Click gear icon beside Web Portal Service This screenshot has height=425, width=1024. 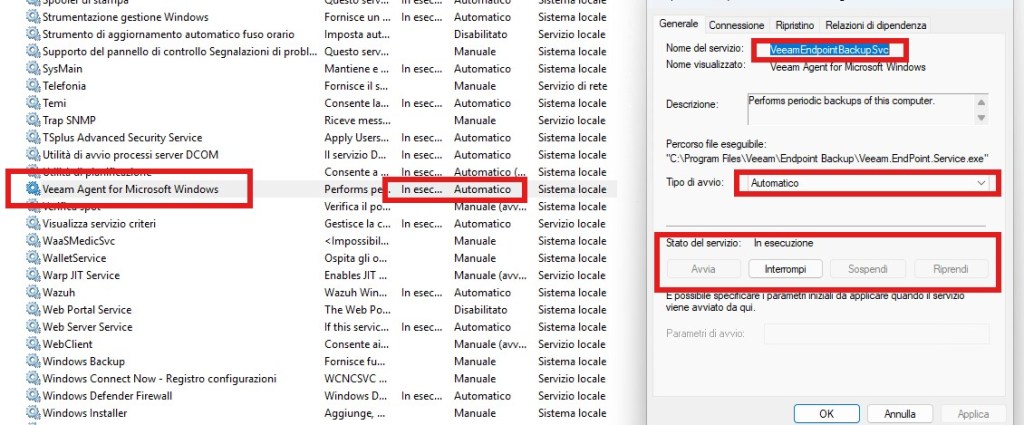[33, 309]
